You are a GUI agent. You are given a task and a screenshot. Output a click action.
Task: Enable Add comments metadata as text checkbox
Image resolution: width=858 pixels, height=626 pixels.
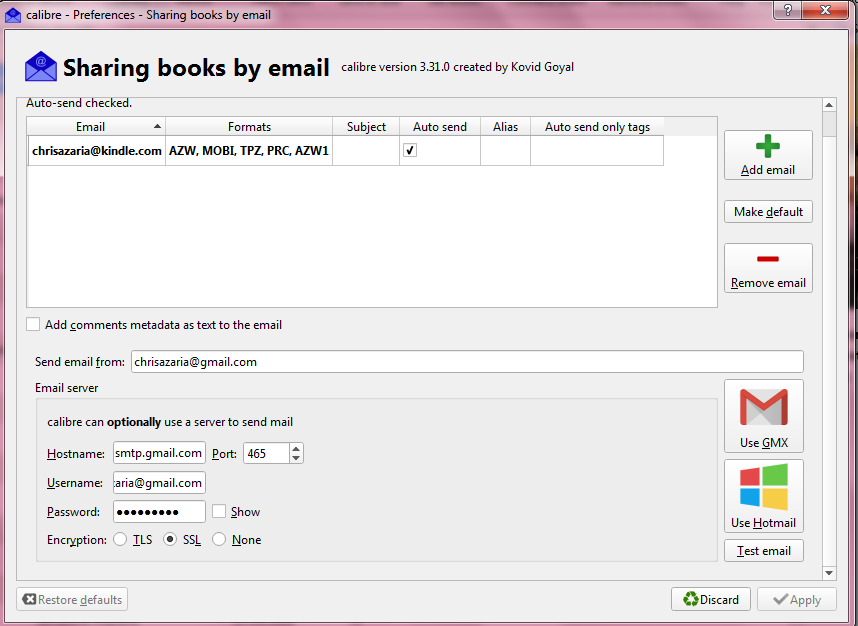(x=33, y=324)
